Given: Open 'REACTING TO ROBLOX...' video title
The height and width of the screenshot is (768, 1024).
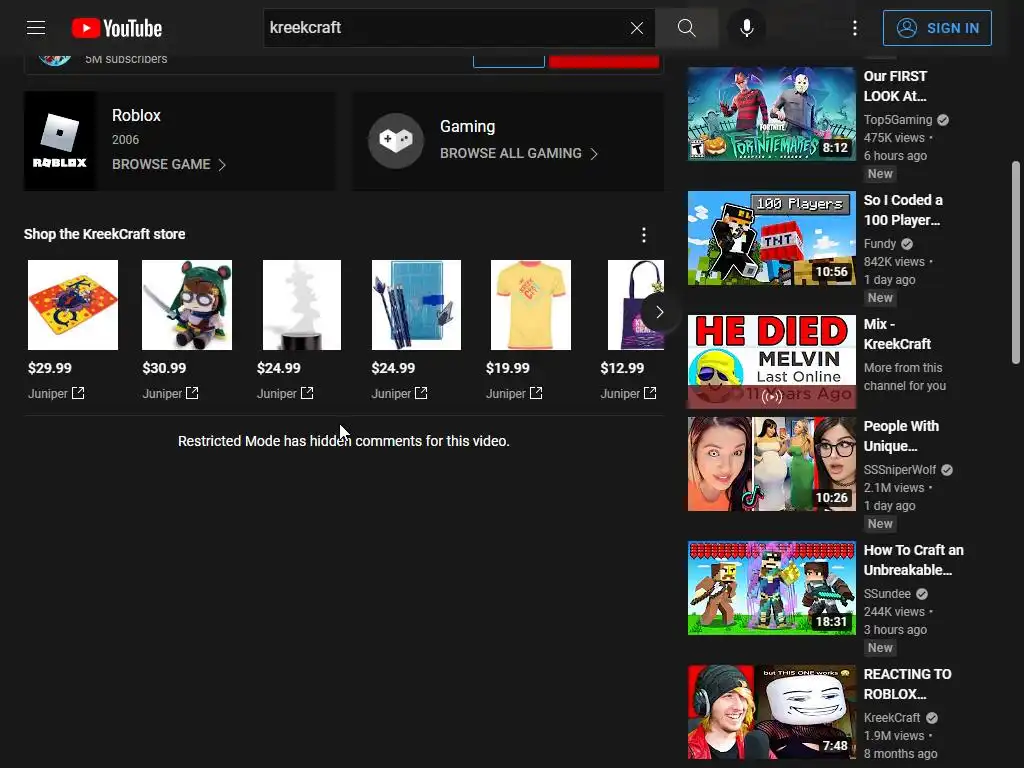Looking at the screenshot, I should pyautogui.click(x=907, y=684).
